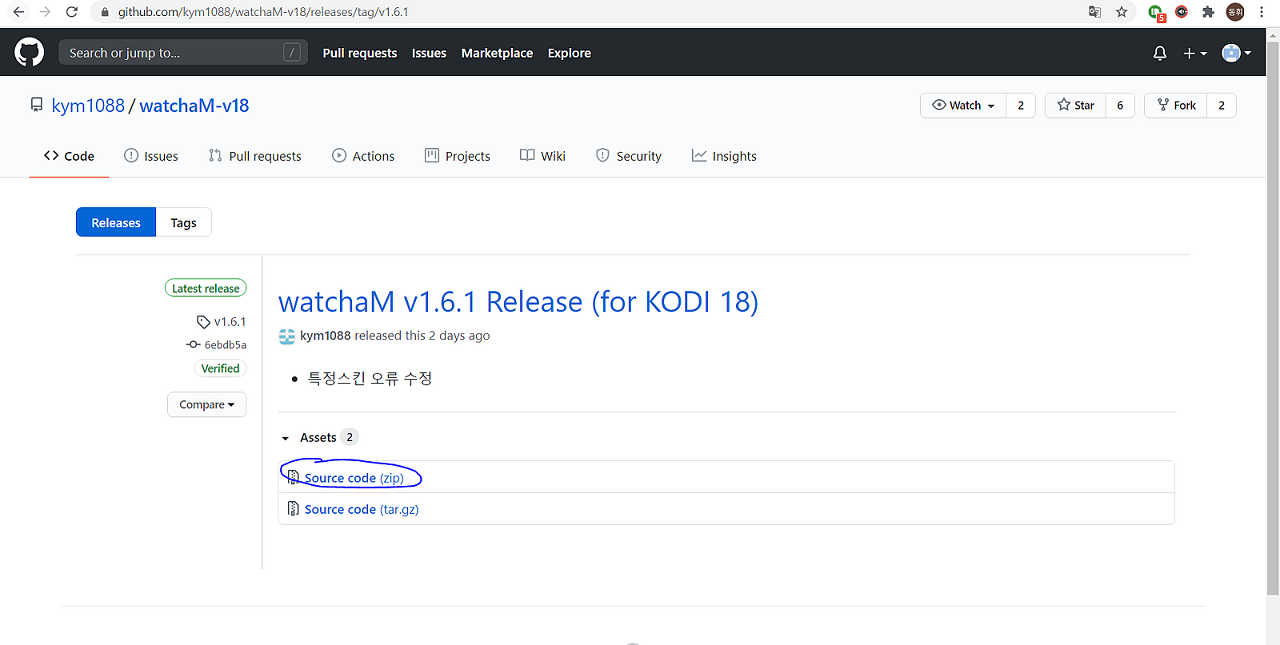
Task: Reload the page with refresh icon
Action: (x=72, y=12)
